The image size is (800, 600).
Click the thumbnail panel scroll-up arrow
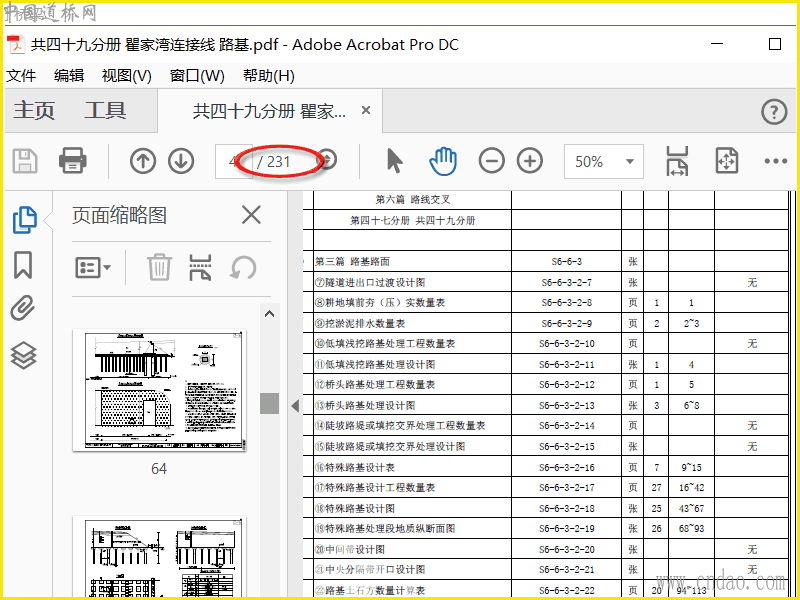click(x=270, y=314)
